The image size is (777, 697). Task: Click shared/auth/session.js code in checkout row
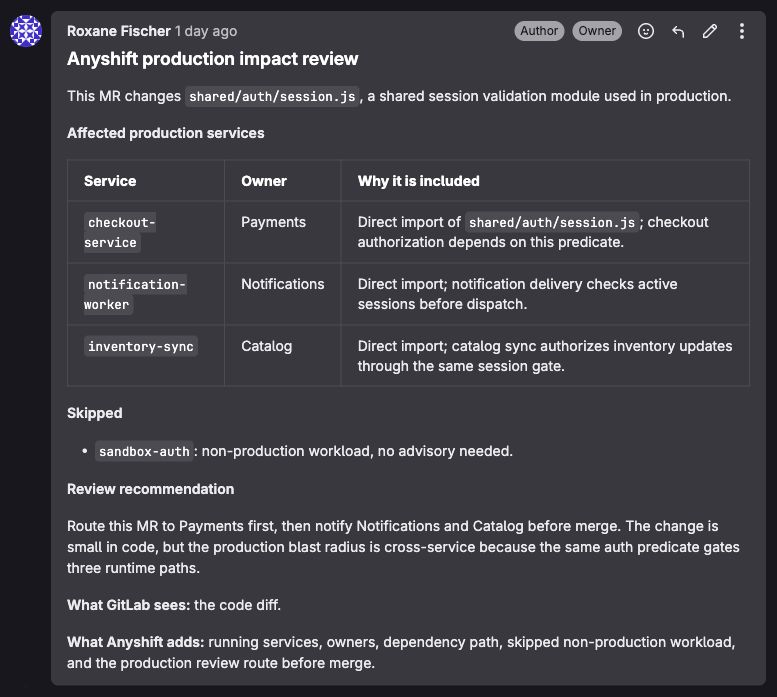pyautogui.click(x=552, y=222)
